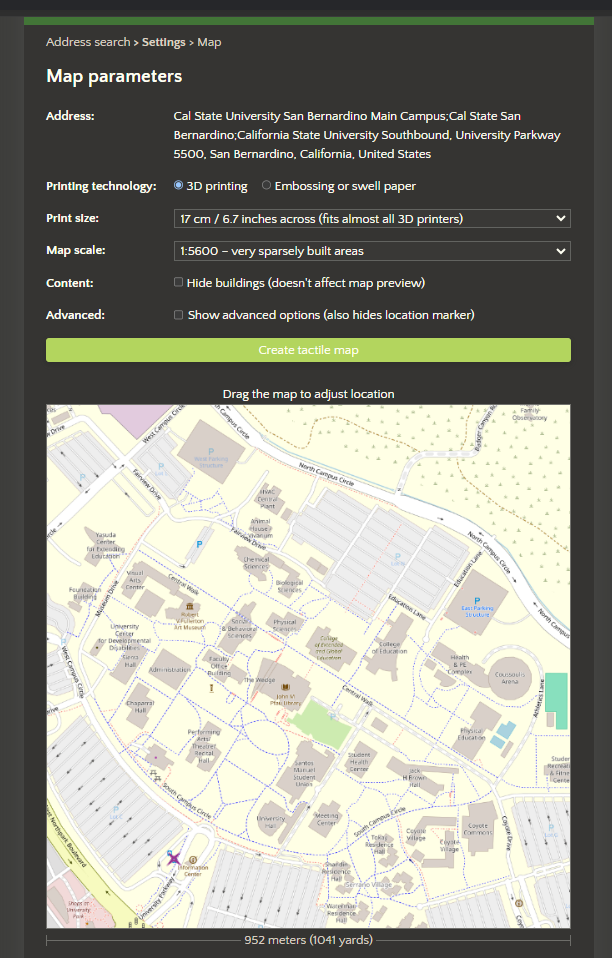Open the Map scale dropdown
612x958 pixels.
[372, 251]
